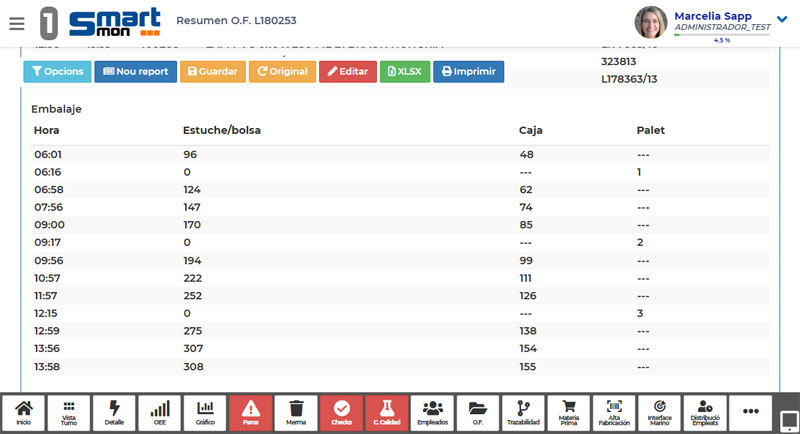Open the Detalle lightning icon
The width and height of the screenshot is (800, 434).
(x=114, y=413)
